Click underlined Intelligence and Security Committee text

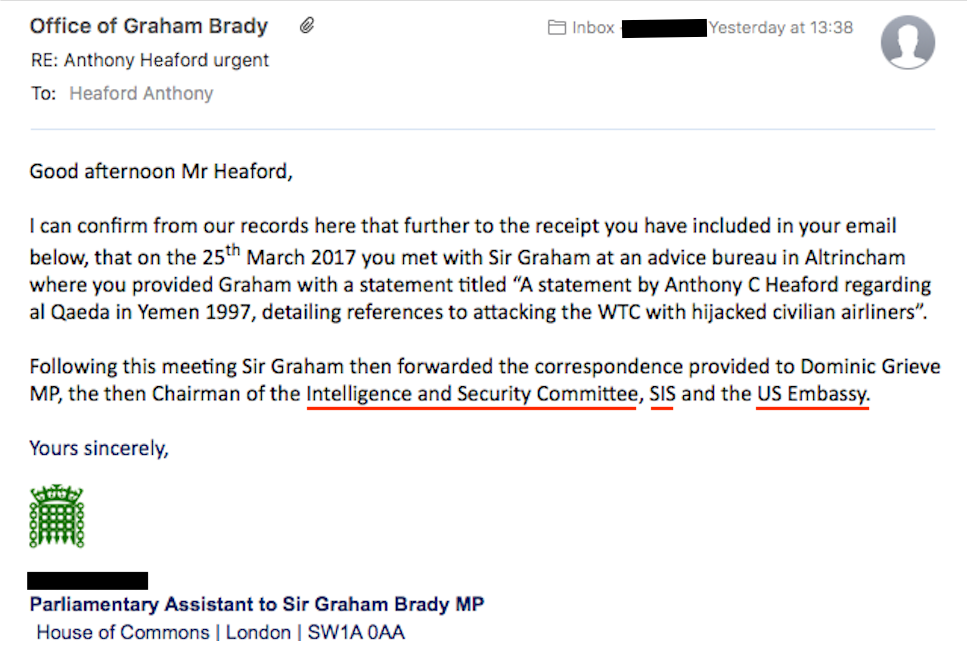click(471, 393)
